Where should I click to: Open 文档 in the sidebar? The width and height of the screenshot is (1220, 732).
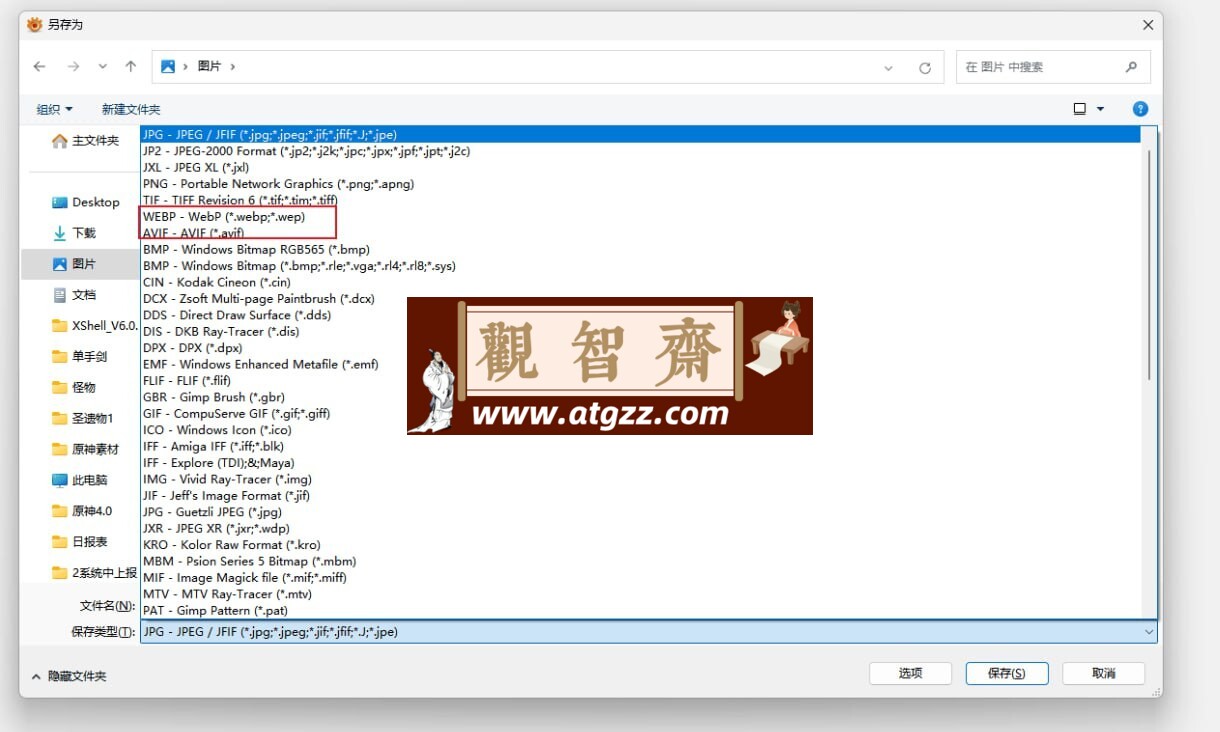click(x=75, y=295)
